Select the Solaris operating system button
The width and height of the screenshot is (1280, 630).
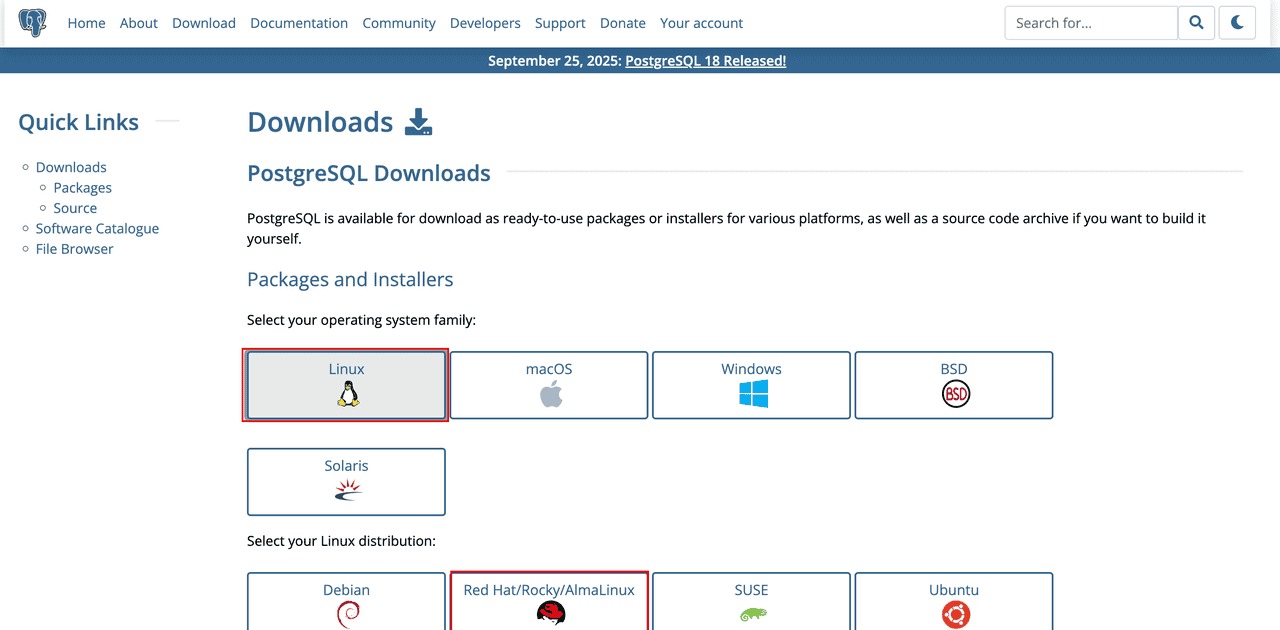coord(346,481)
